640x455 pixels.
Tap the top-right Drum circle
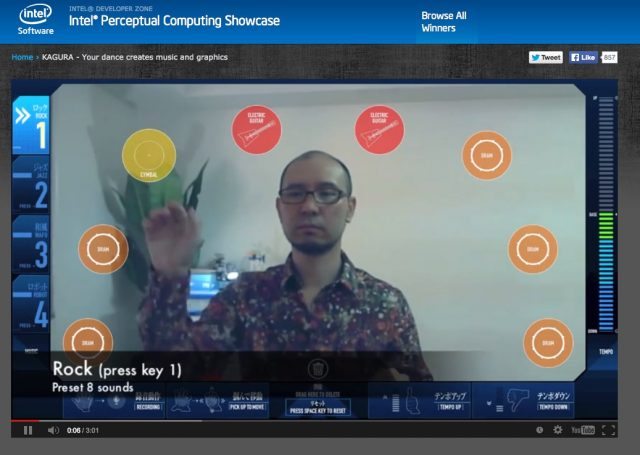(x=487, y=155)
